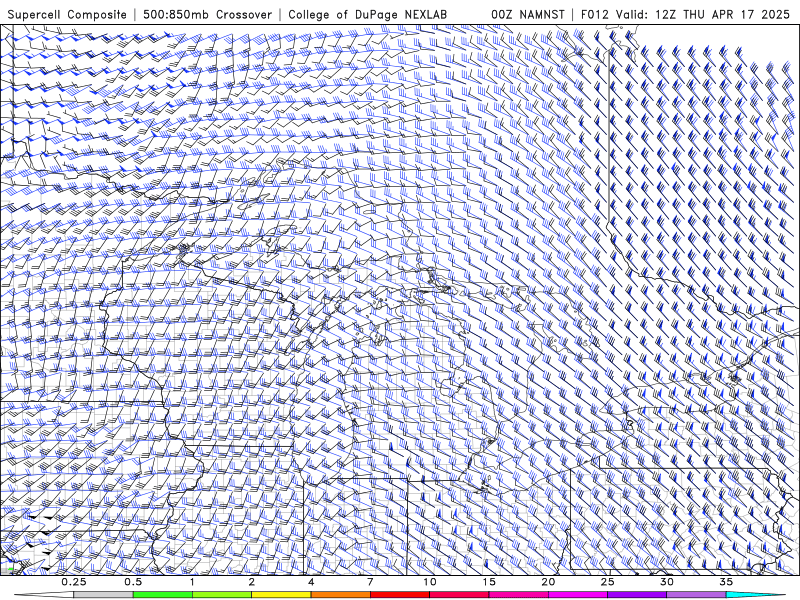
Task: Pick the cyan arrow swatch above 35
Action: [755, 595]
